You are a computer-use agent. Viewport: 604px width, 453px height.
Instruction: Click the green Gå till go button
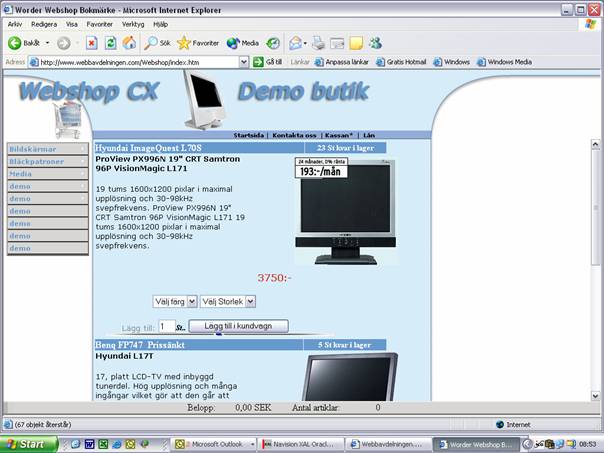tap(268, 62)
